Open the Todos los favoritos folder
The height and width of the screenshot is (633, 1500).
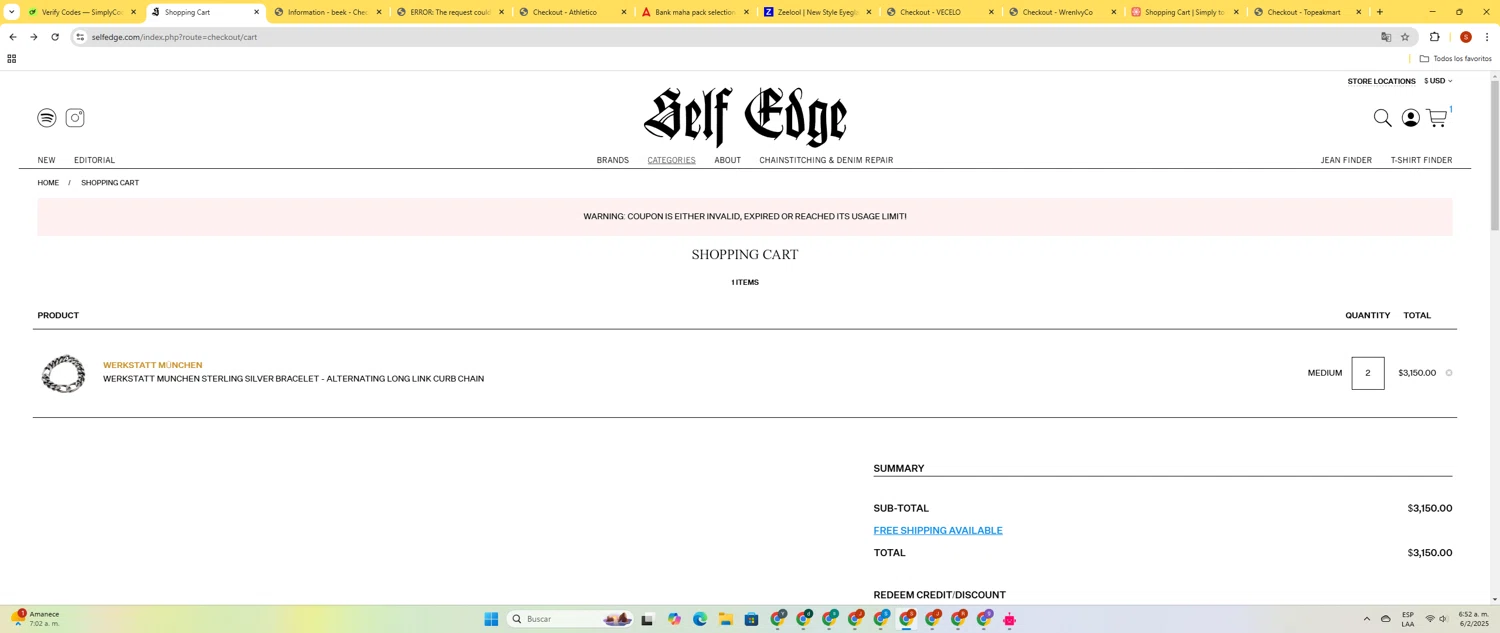1455,59
